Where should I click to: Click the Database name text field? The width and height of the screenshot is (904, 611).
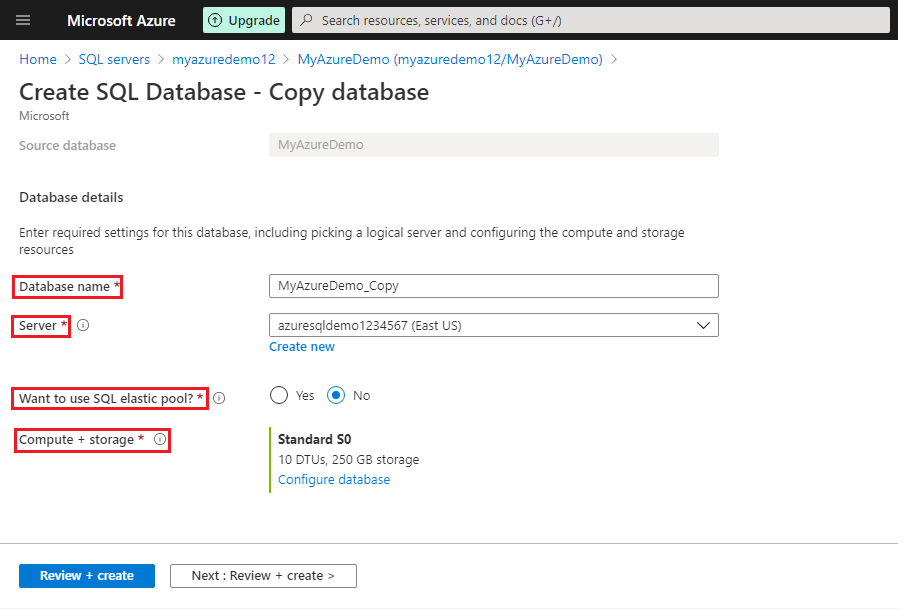(494, 286)
